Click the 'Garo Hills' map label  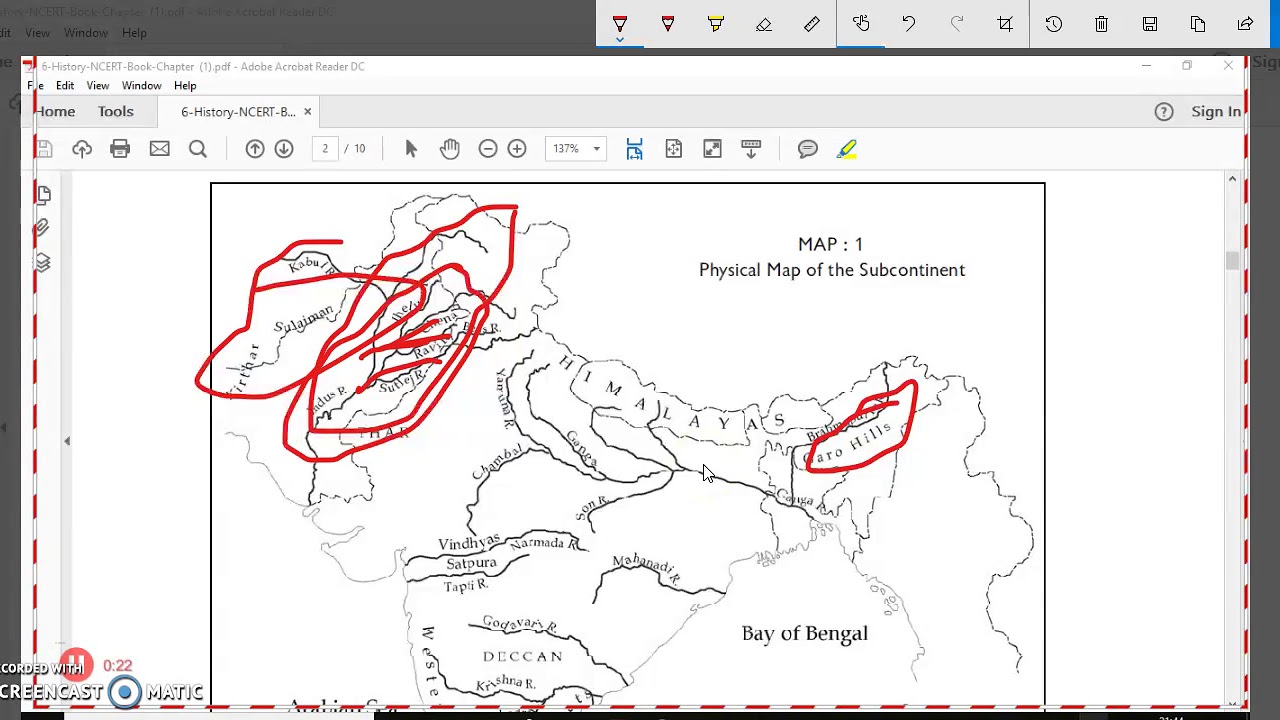coord(848,446)
